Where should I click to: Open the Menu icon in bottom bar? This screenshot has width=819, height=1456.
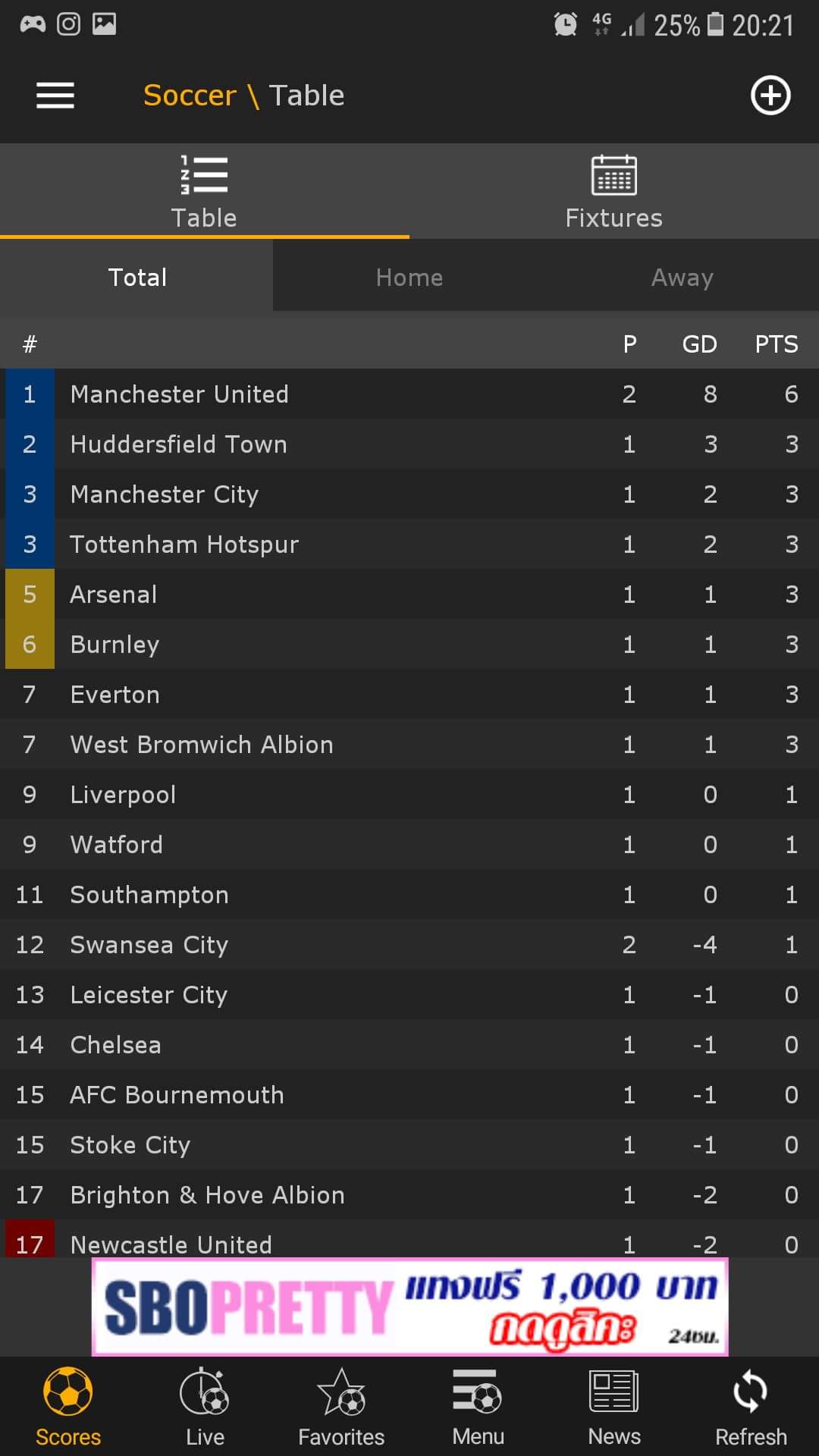click(x=478, y=1392)
